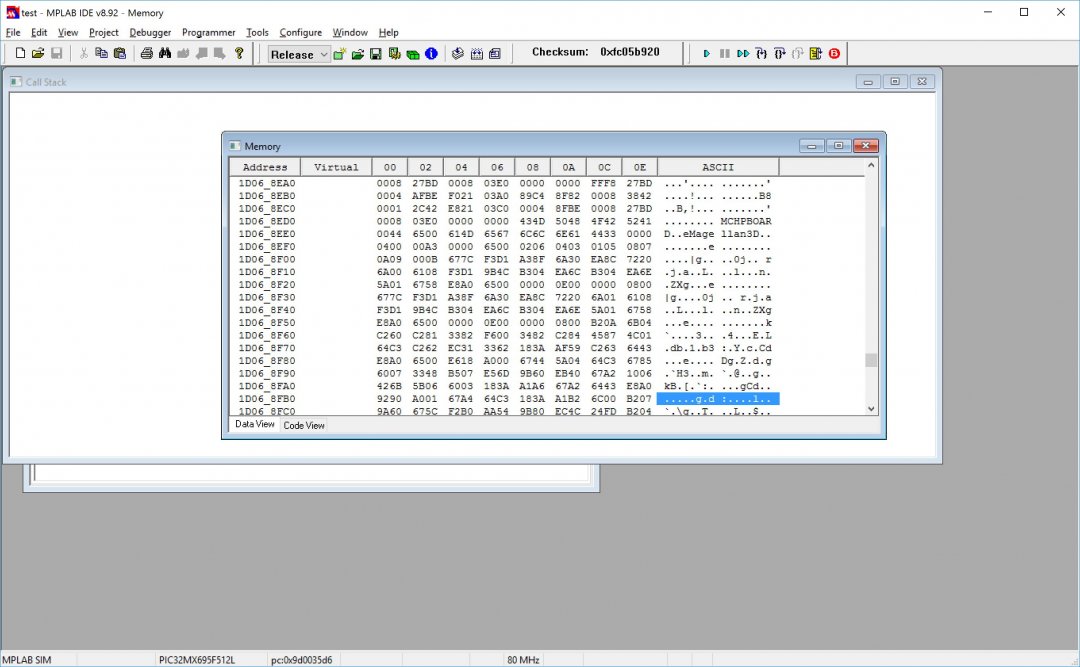Open the Configure menu

[x=300, y=32]
